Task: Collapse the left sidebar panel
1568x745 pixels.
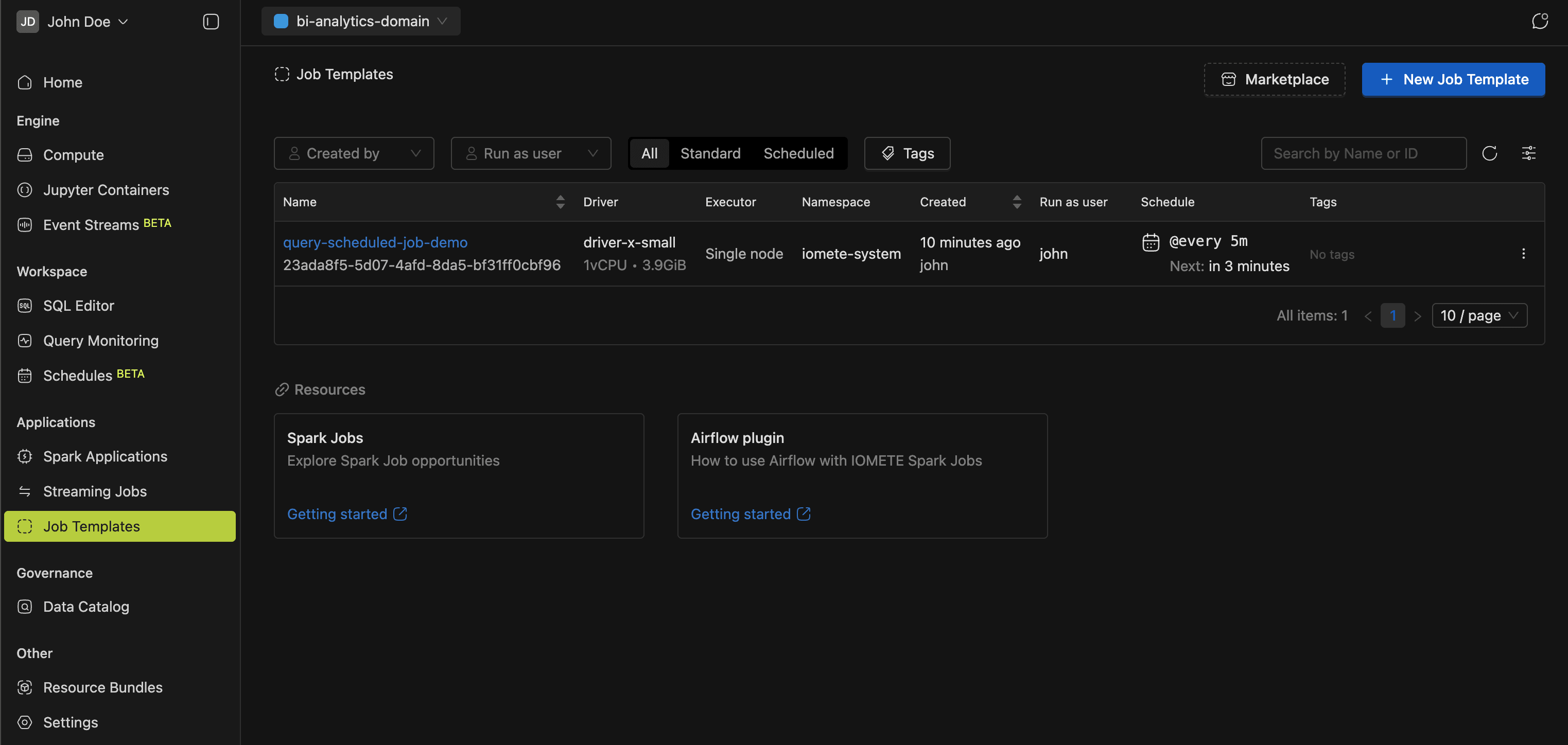Action: coord(210,21)
